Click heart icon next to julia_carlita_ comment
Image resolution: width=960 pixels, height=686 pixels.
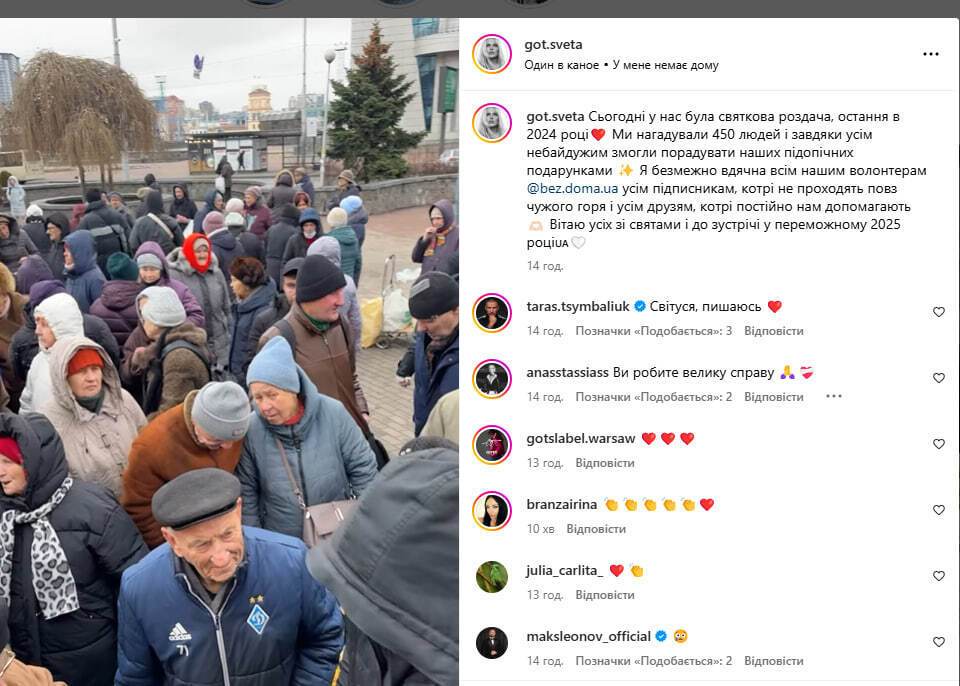tap(939, 576)
